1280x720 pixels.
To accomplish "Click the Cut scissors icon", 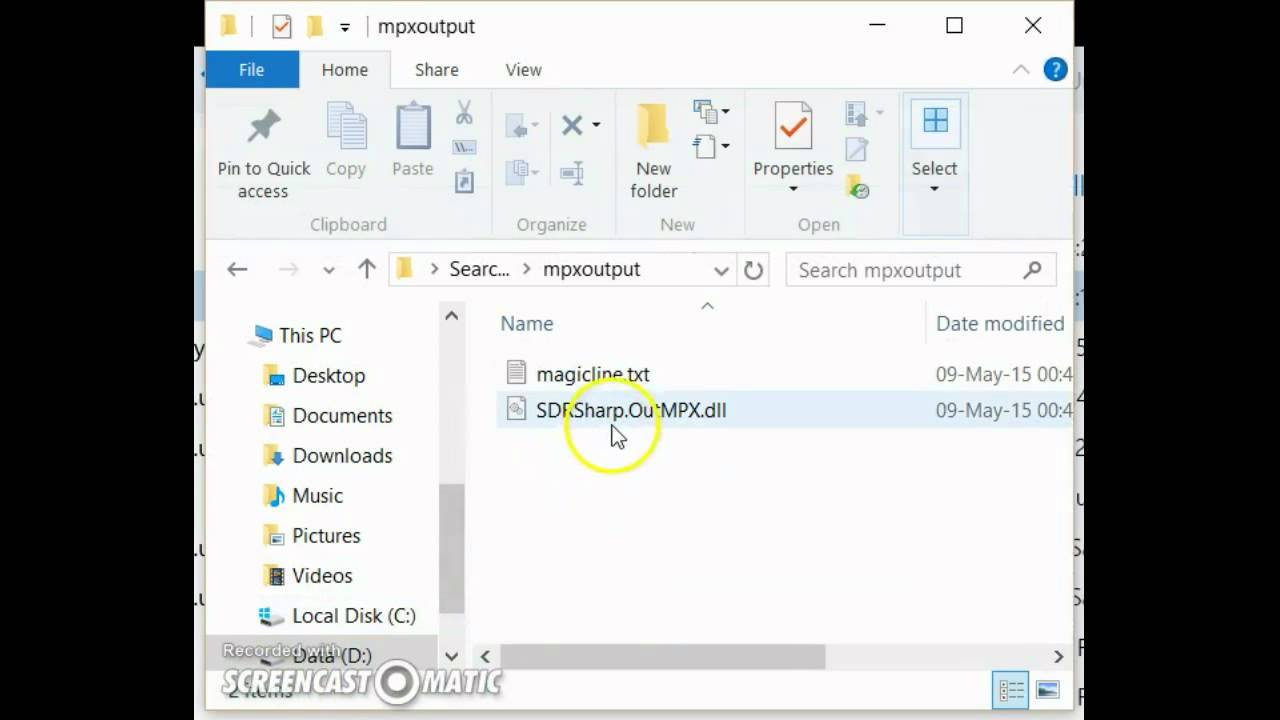I will tap(464, 113).
